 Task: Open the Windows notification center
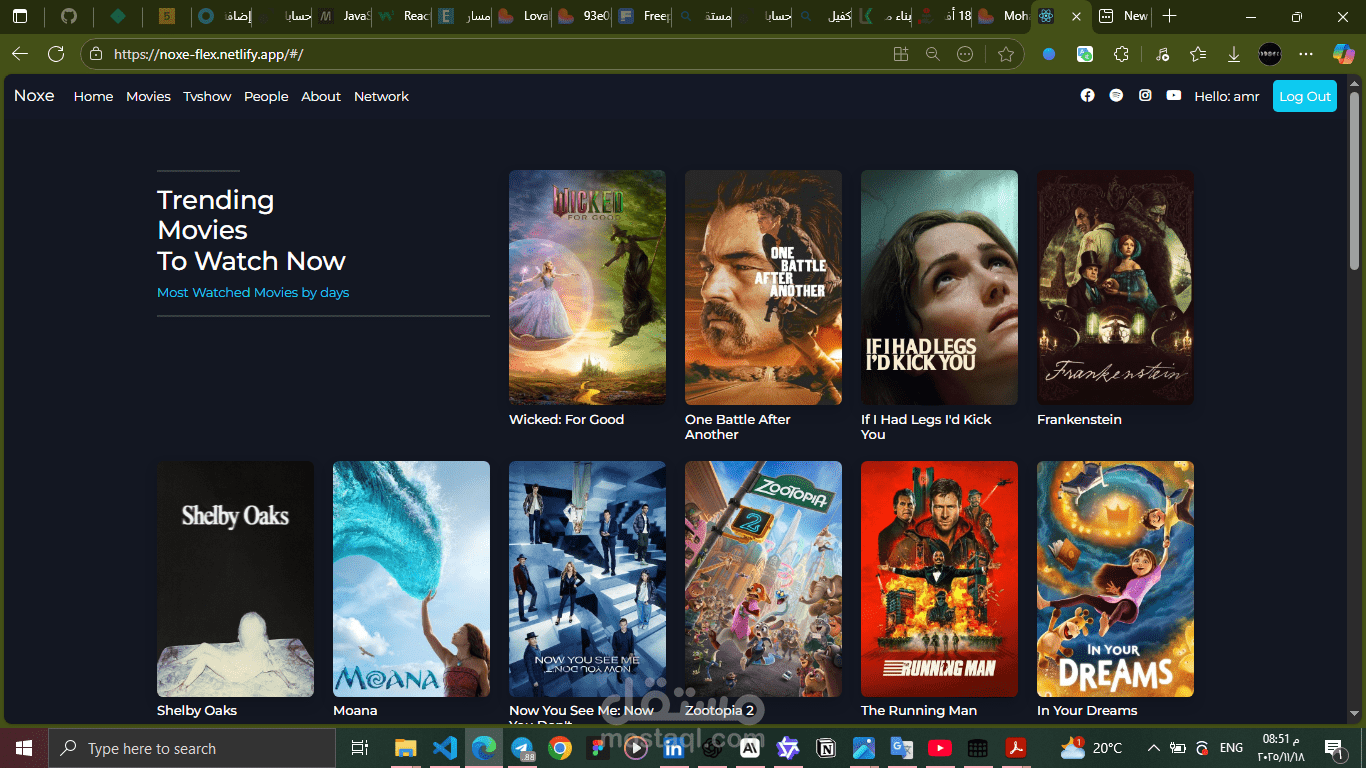tap(1333, 748)
